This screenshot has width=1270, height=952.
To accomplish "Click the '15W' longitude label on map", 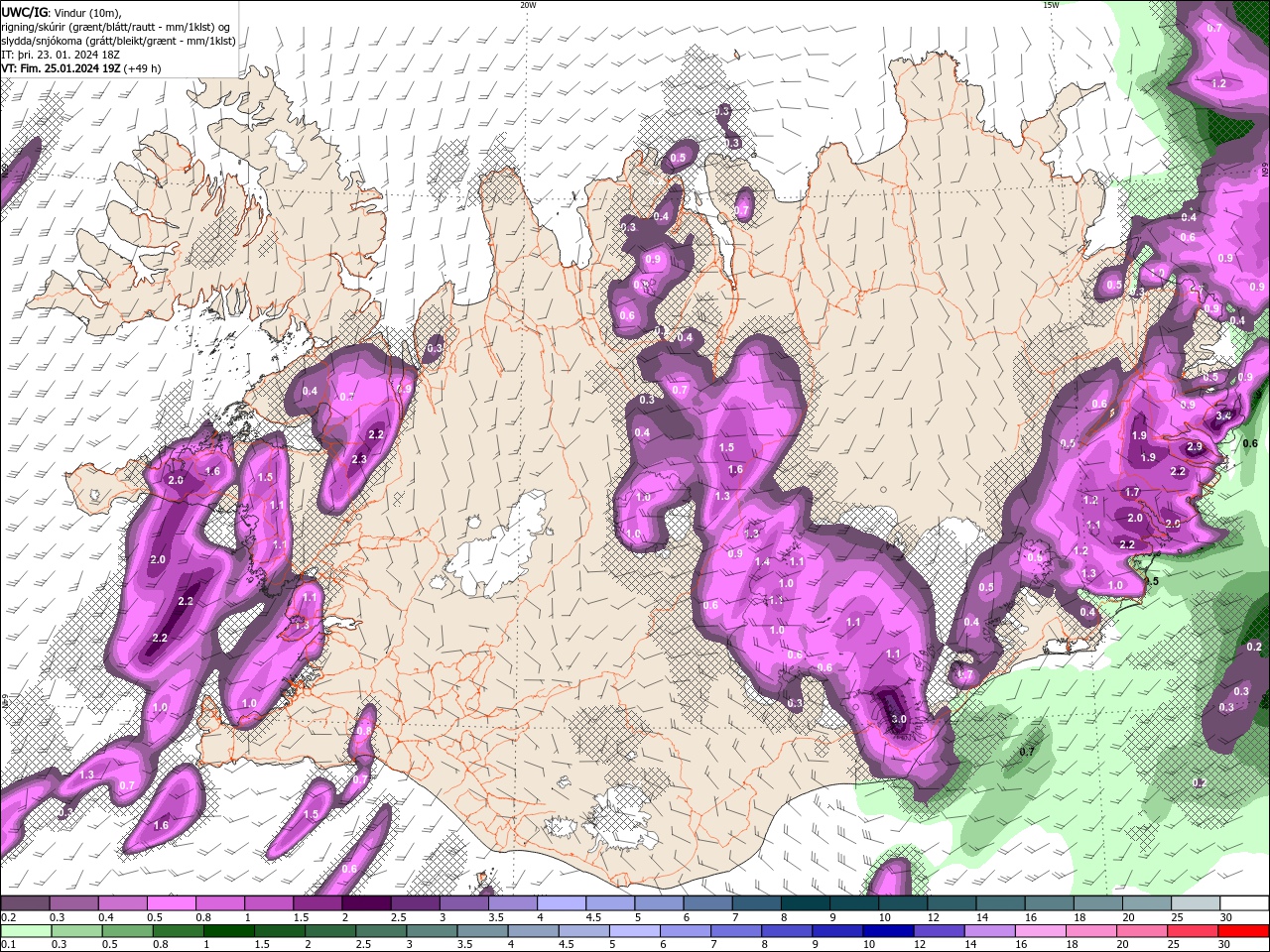I will coord(1051,5).
